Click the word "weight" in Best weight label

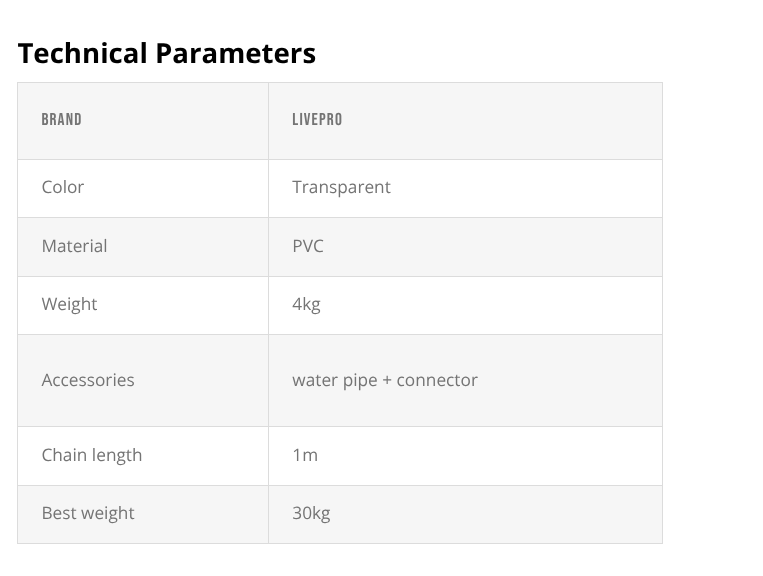pos(108,513)
